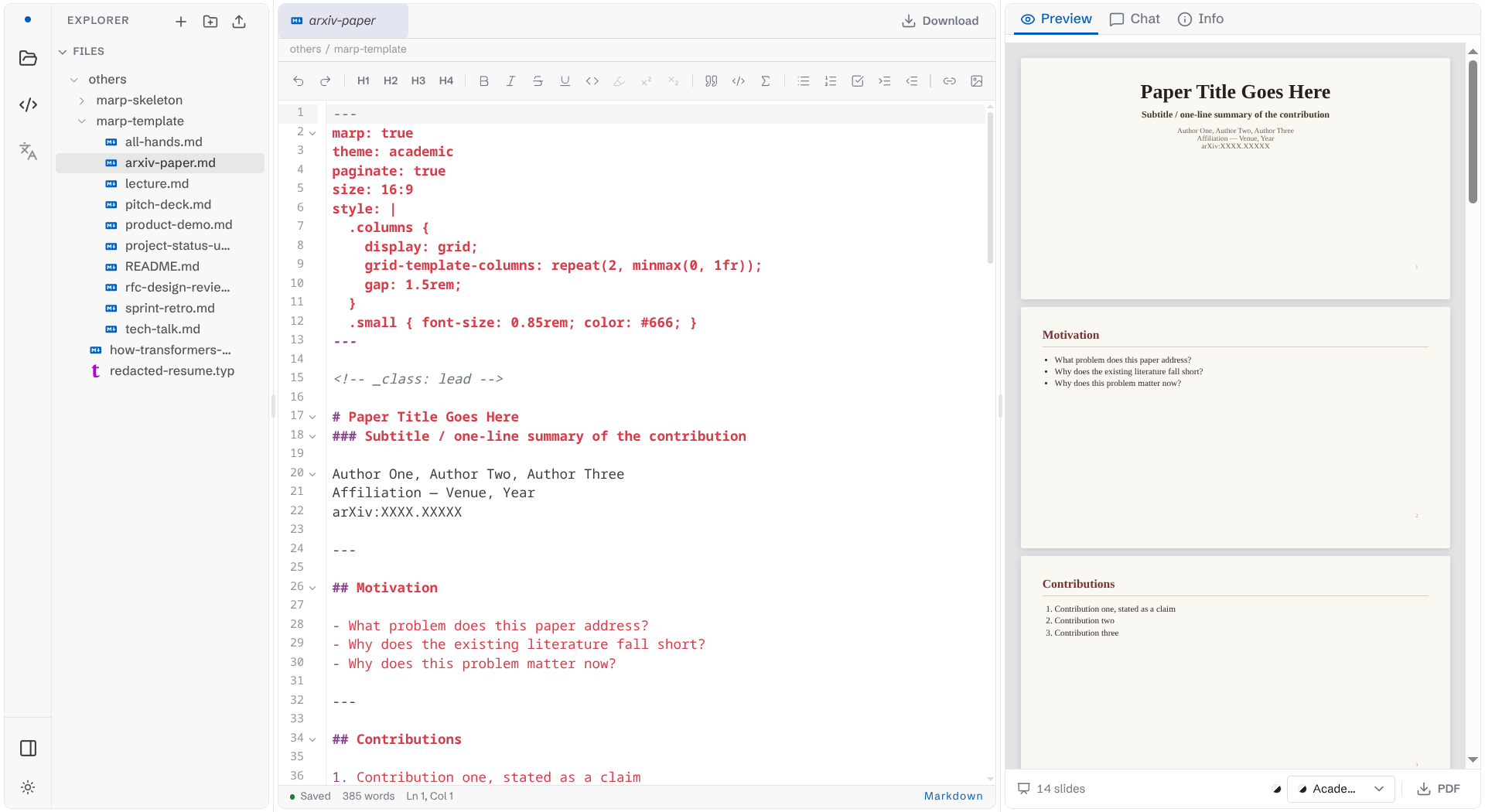
Task: Insert a math formula with sigma icon
Action: coord(766,81)
